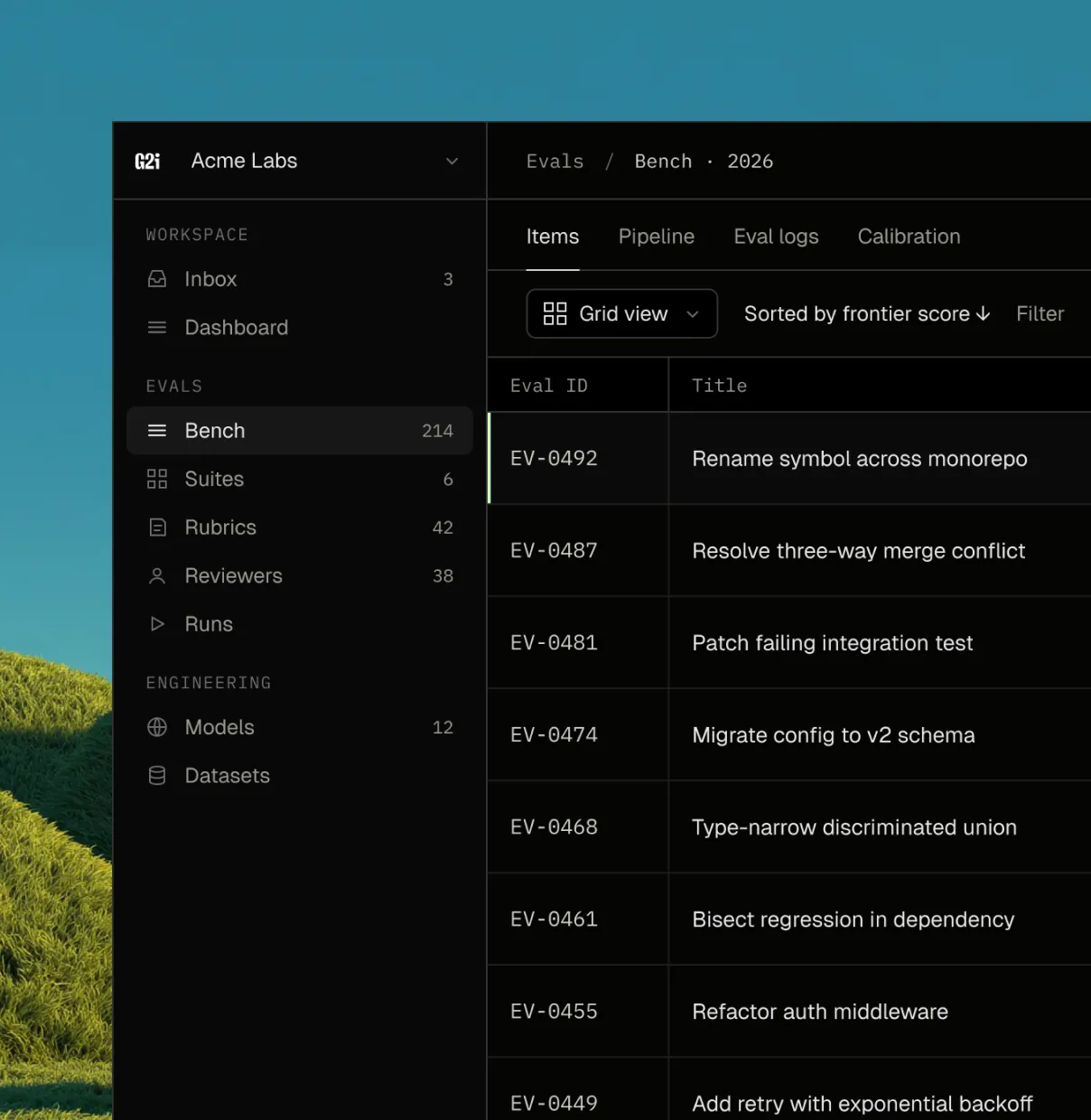Click the Datasets database icon
The width and height of the screenshot is (1091, 1120).
coord(157,776)
